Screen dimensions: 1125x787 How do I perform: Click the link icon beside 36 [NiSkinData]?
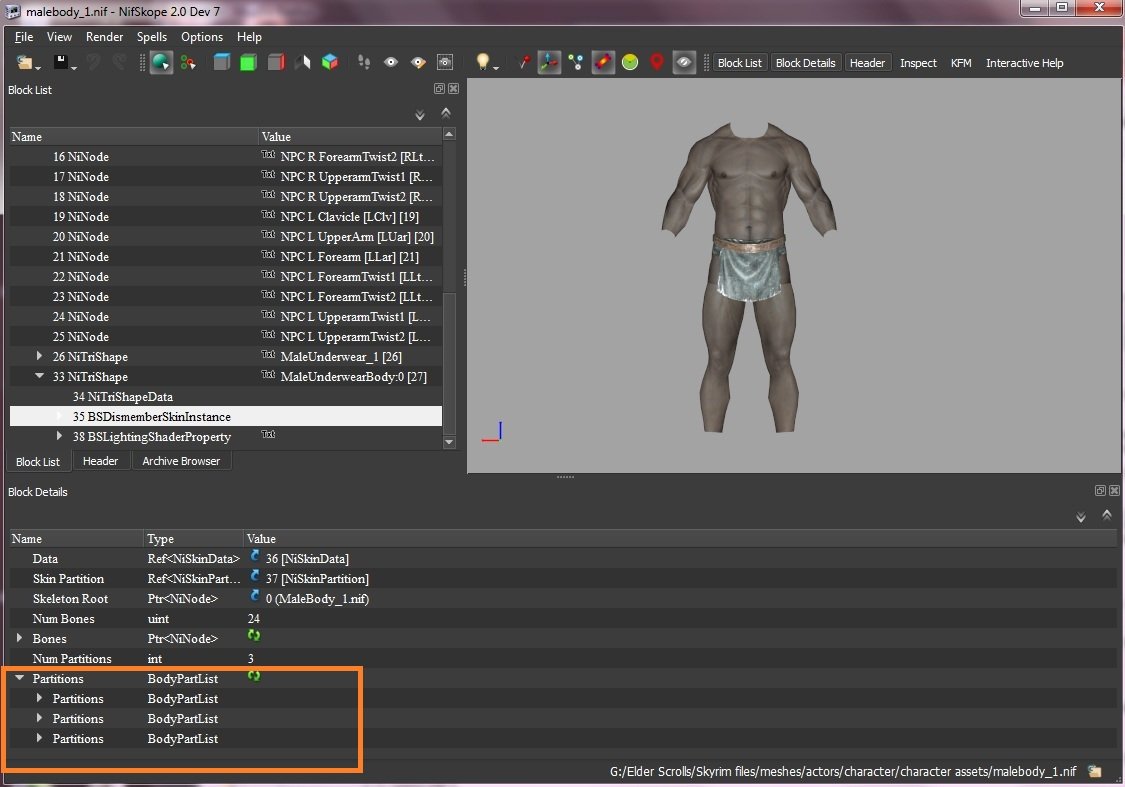(x=255, y=556)
